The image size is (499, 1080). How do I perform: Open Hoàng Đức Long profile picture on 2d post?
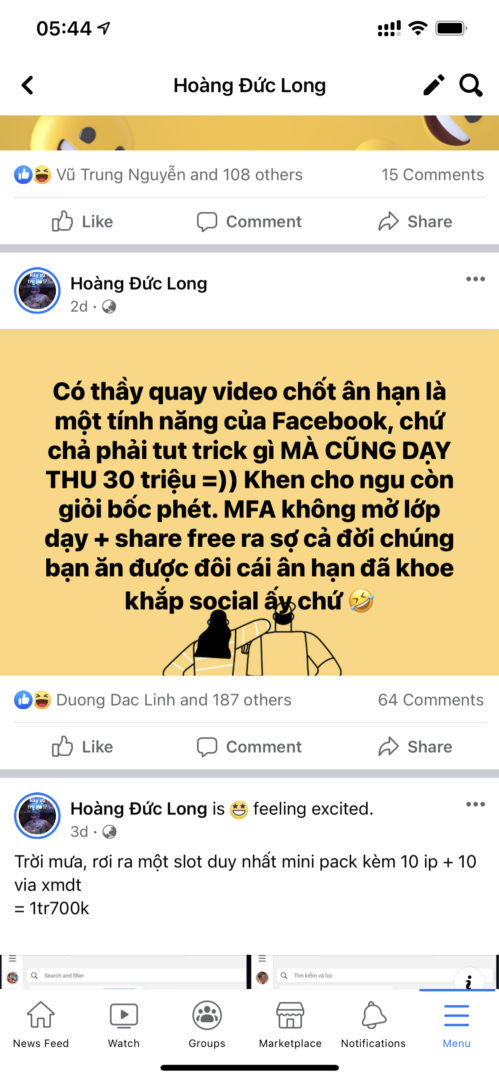point(37,291)
